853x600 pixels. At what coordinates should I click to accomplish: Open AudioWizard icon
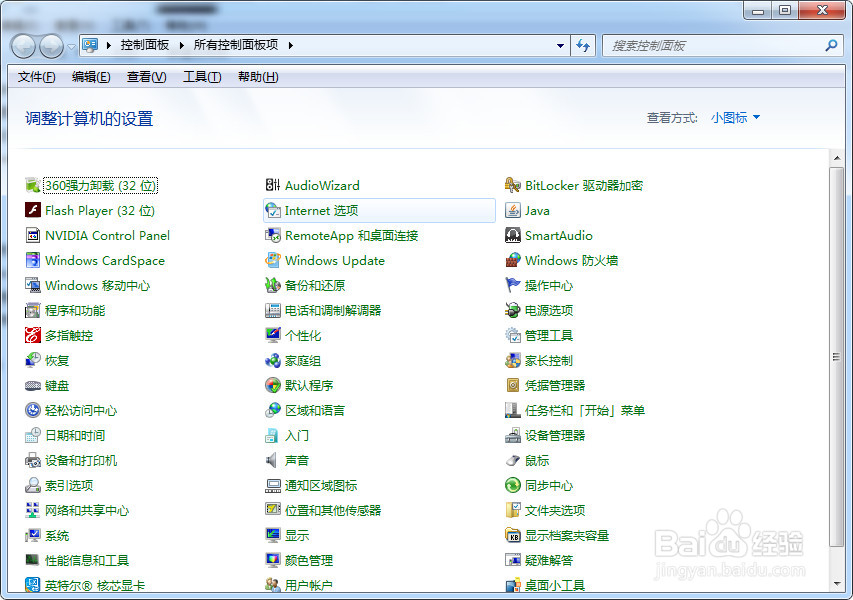click(273, 185)
